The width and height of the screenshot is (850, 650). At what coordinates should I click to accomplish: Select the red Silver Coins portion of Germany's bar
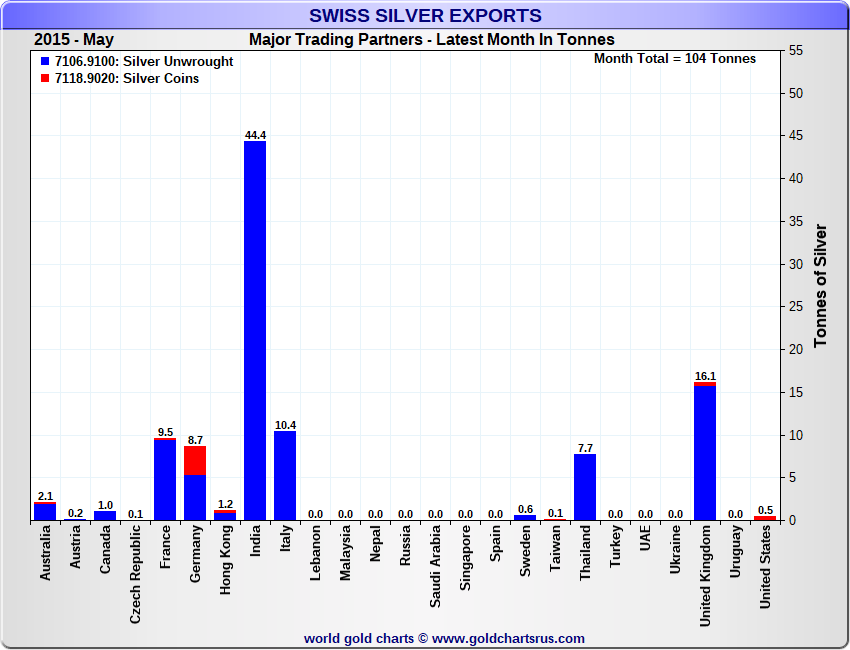click(195, 460)
